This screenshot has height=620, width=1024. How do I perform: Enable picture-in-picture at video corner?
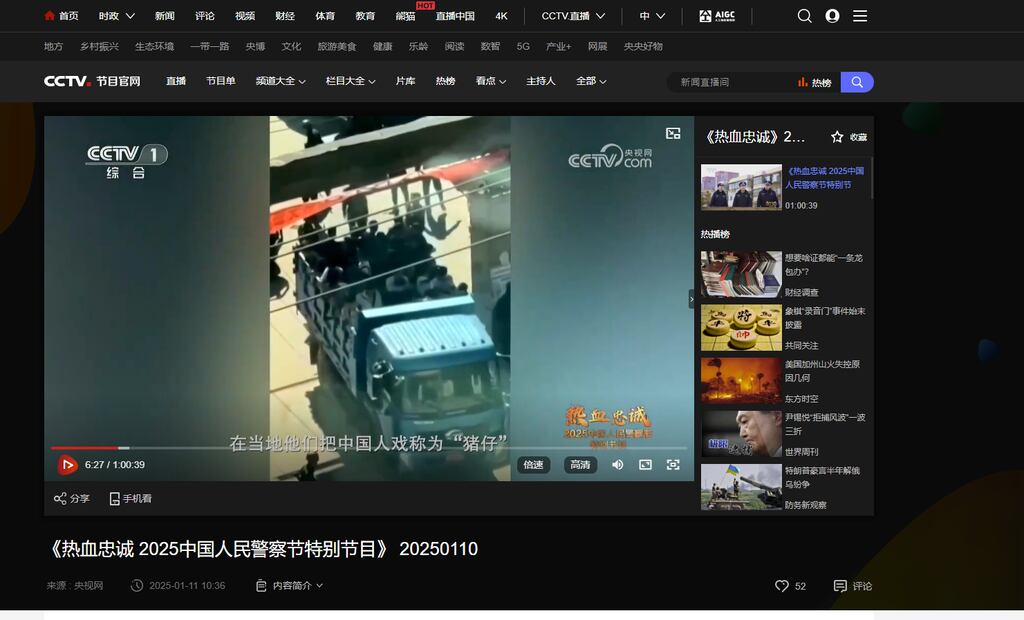[x=673, y=133]
